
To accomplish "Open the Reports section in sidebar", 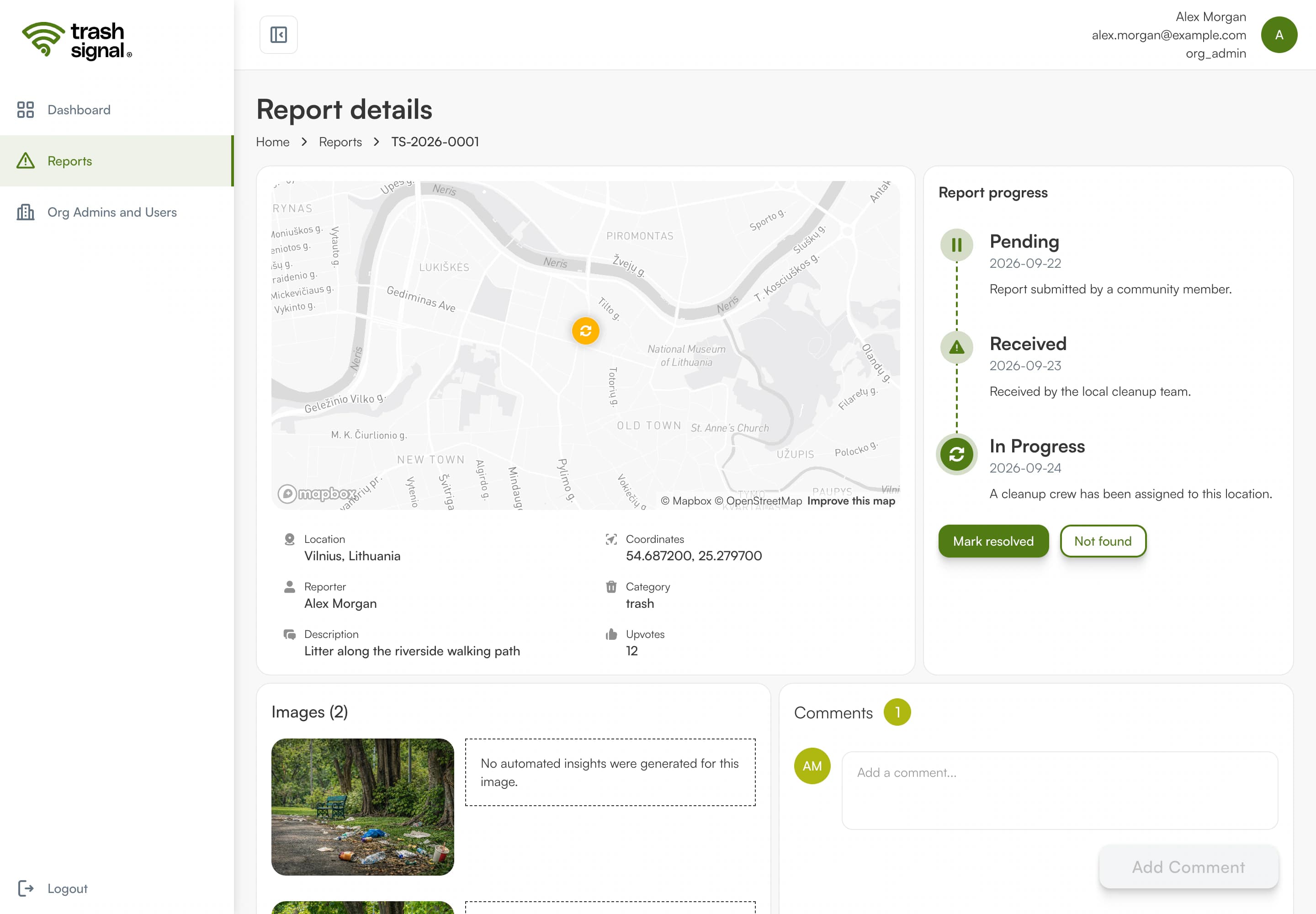I will pos(117,161).
